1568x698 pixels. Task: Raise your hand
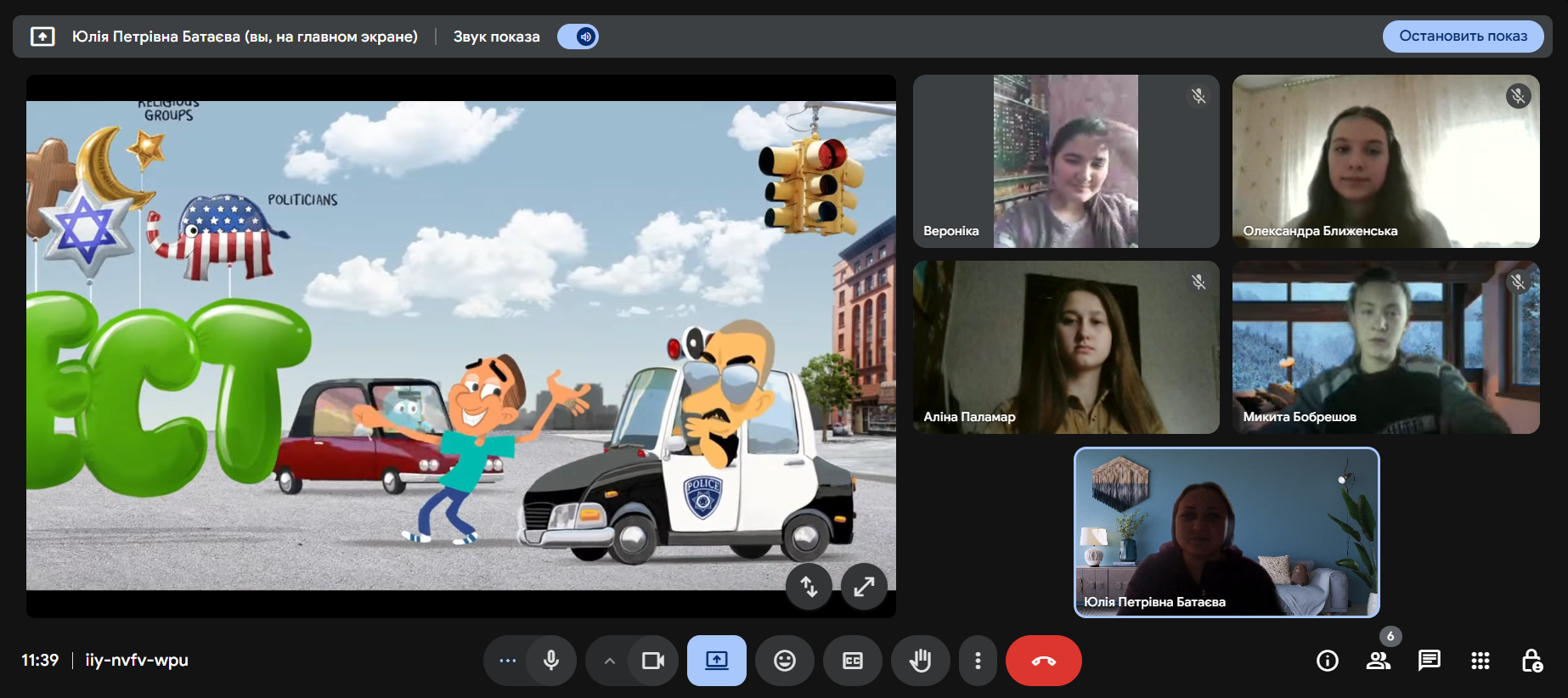coord(920,661)
